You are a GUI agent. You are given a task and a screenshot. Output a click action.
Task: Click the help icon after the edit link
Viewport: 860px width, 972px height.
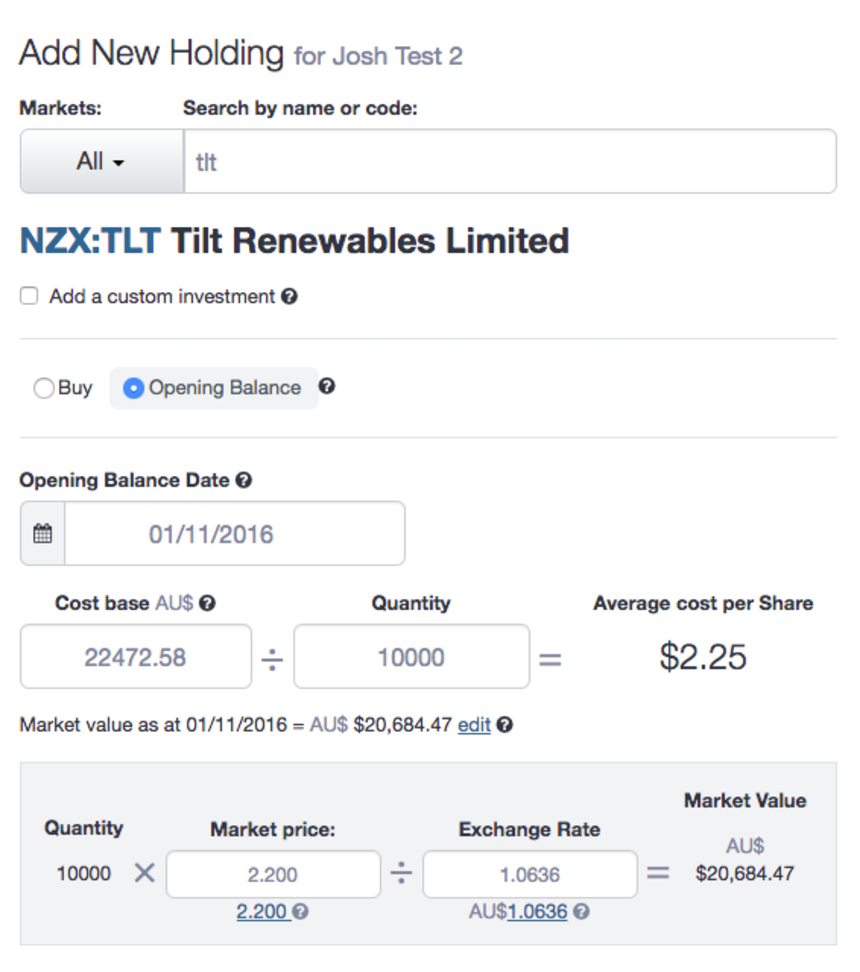(x=504, y=725)
